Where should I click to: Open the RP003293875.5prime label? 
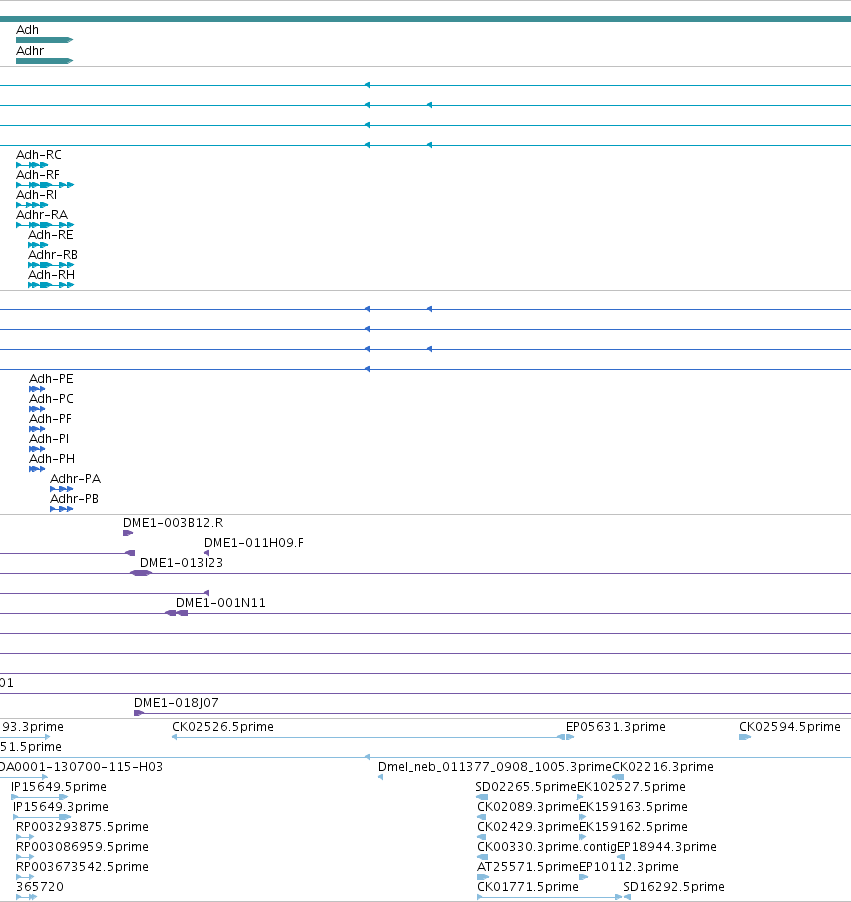pyautogui.click(x=82, y=827)
